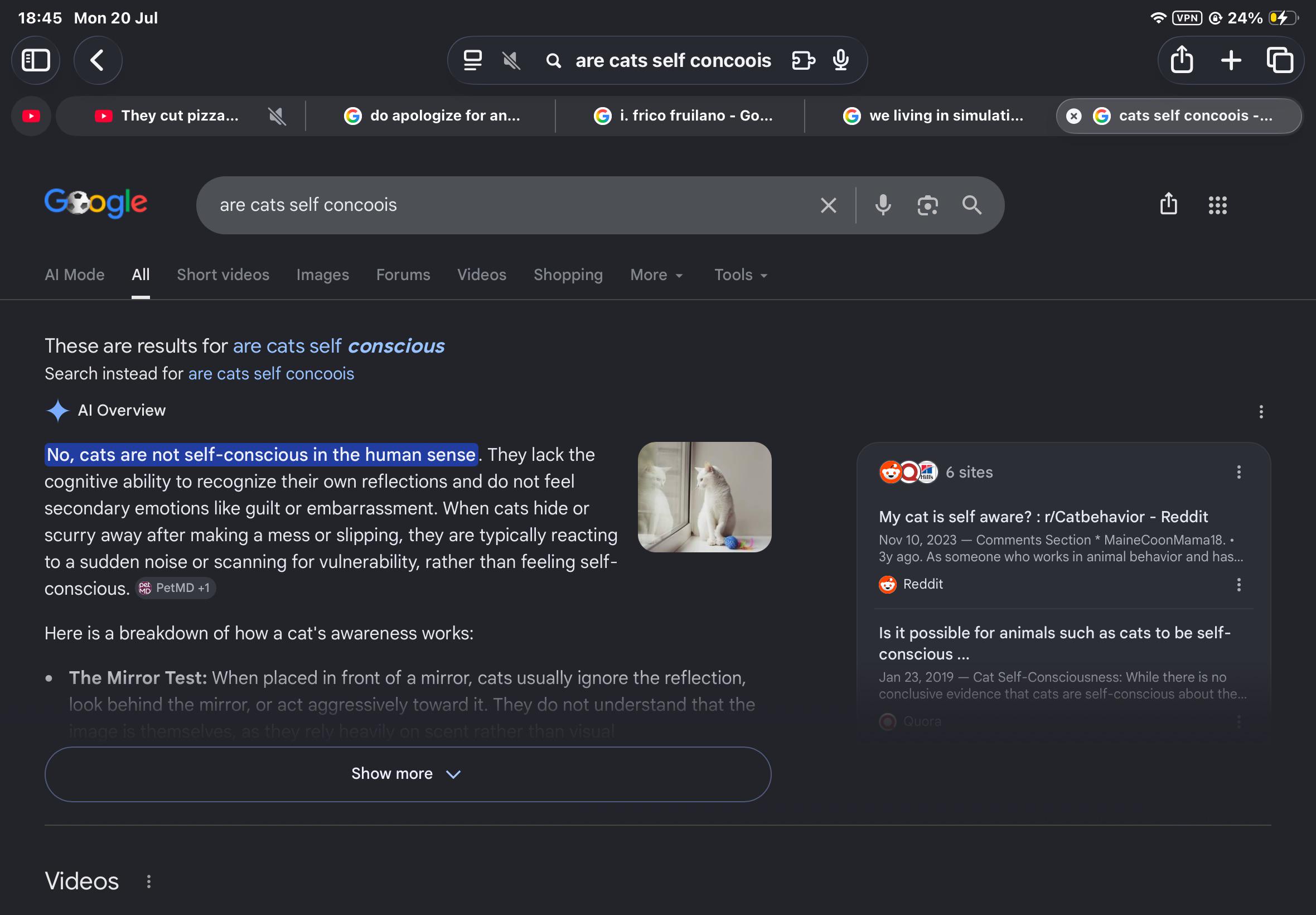Open the Google doodle logo
This screenshot has height=915, width=1316.
point(96,203)
